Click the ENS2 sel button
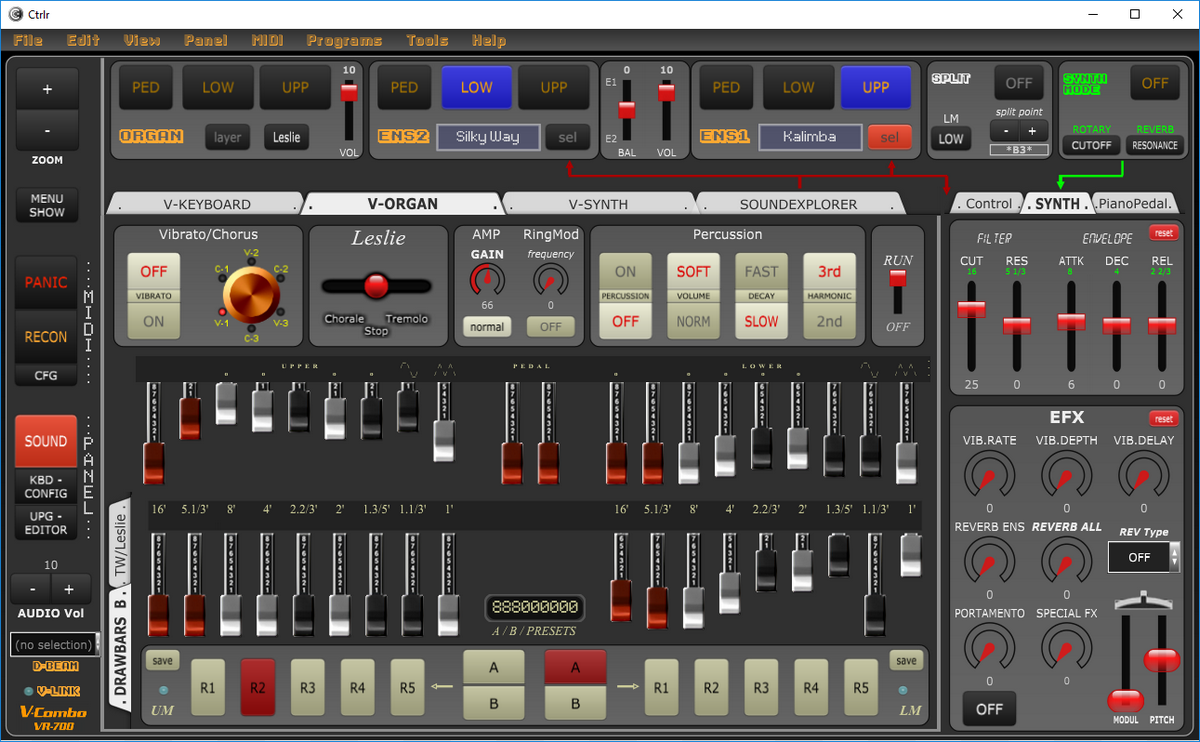Image resolution: width=1200 pixels, height=742 pixels. (568, 137)
